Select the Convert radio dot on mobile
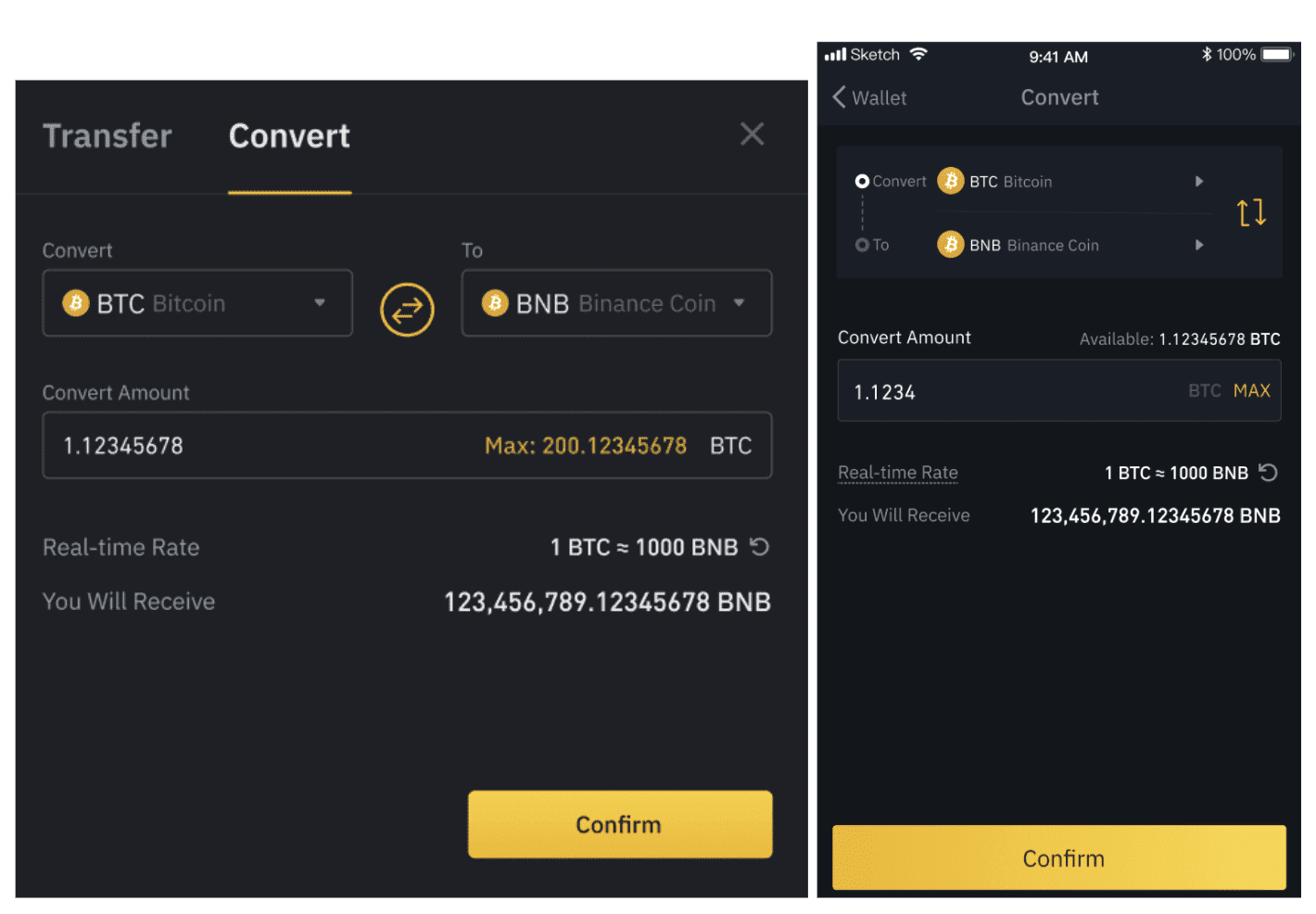Screen dimensions: 1316x914 click(x=862, y=182)
